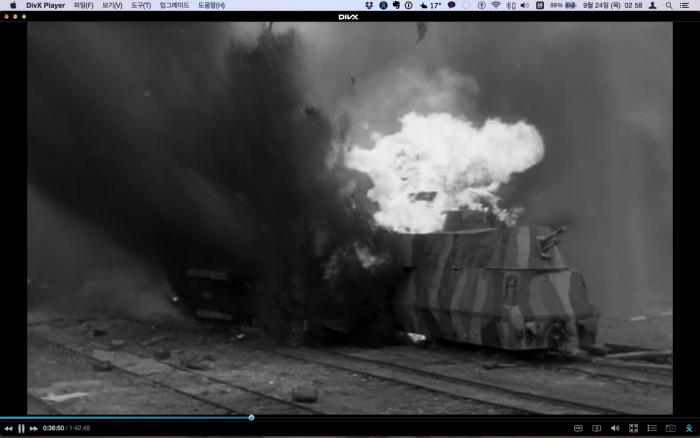
Task: Open the playlist panel icon
Action: [652, 428]
